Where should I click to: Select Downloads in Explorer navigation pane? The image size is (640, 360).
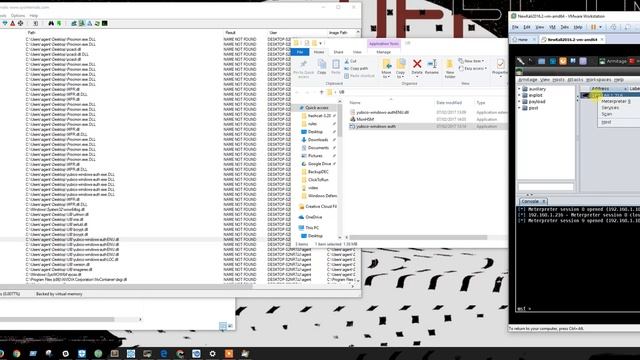(x=318, y=140)
